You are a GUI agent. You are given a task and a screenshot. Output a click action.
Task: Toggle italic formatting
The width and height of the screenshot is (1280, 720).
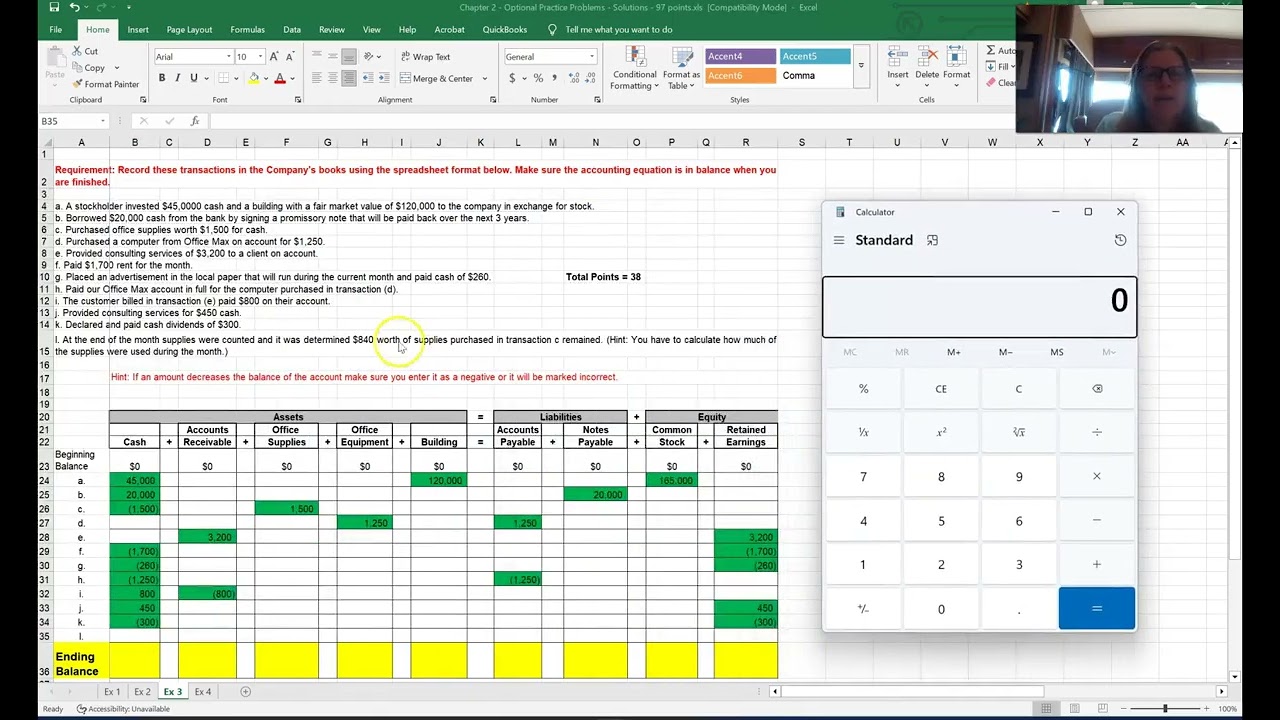[x=177, y=78]
